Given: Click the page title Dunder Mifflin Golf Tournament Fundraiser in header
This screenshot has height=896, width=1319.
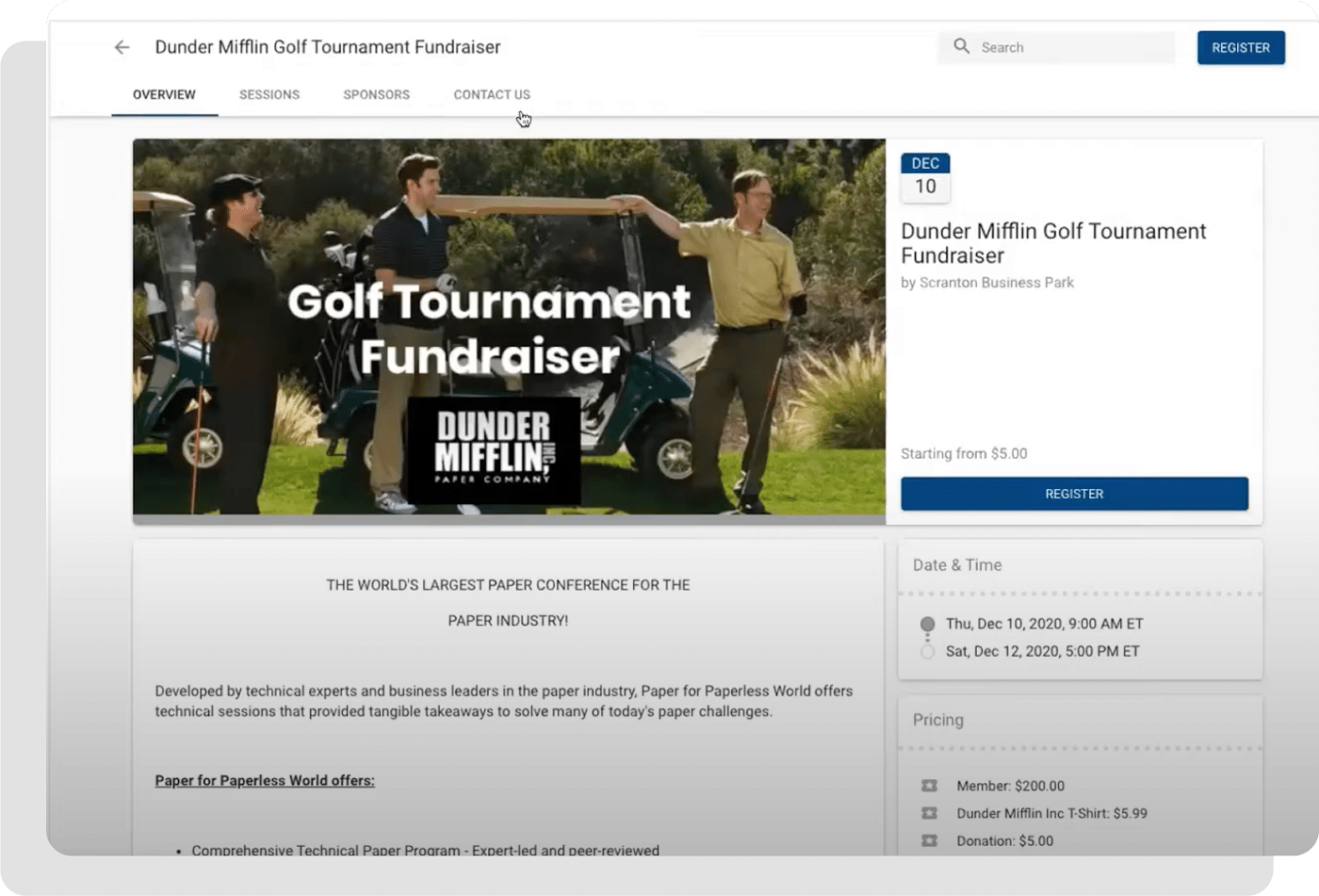Looking at the screenshot, I should pos(328,47).
